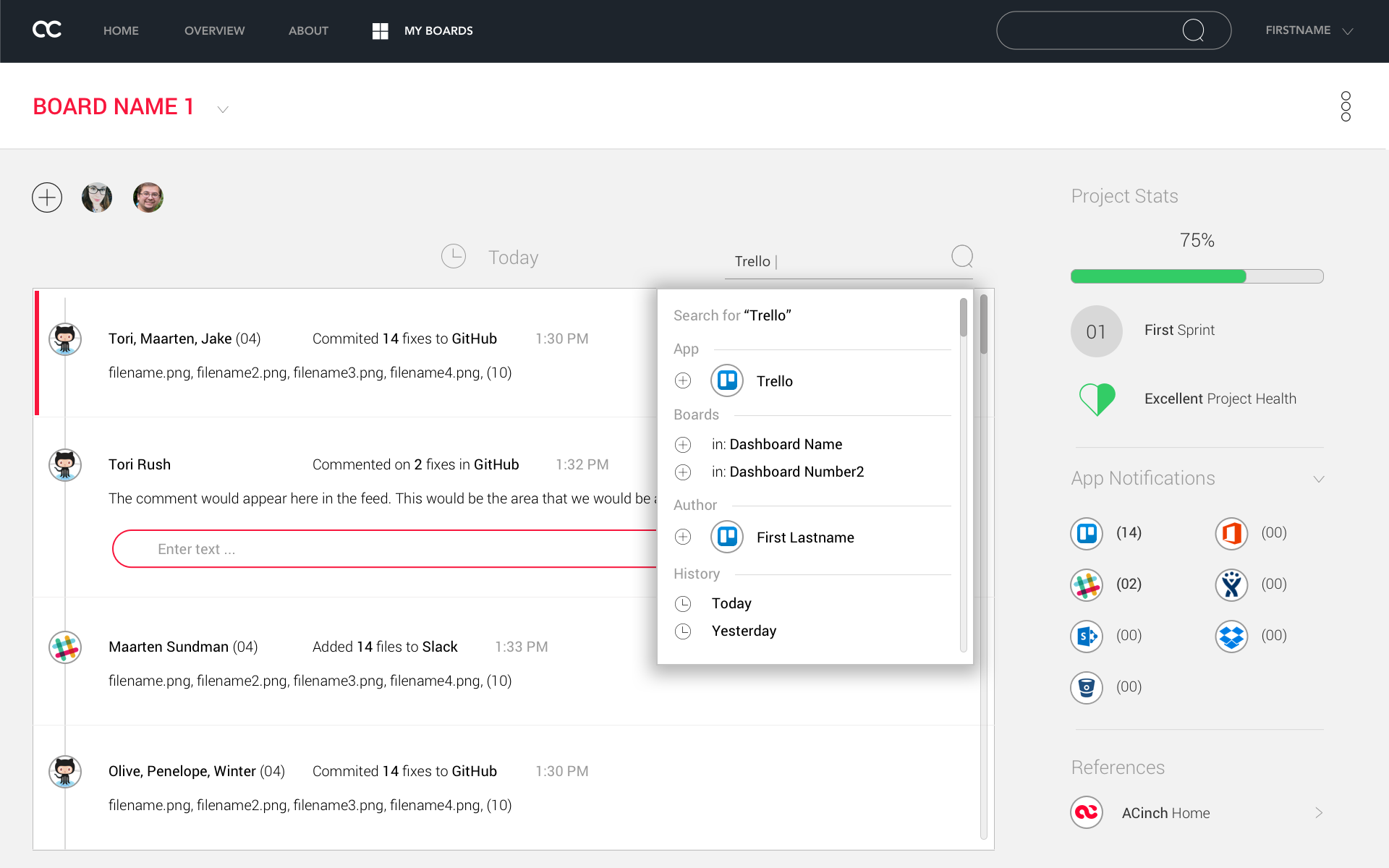Click the add member plus icon
This screenshot has width=1389, height=868.
(x=47, y=197)
